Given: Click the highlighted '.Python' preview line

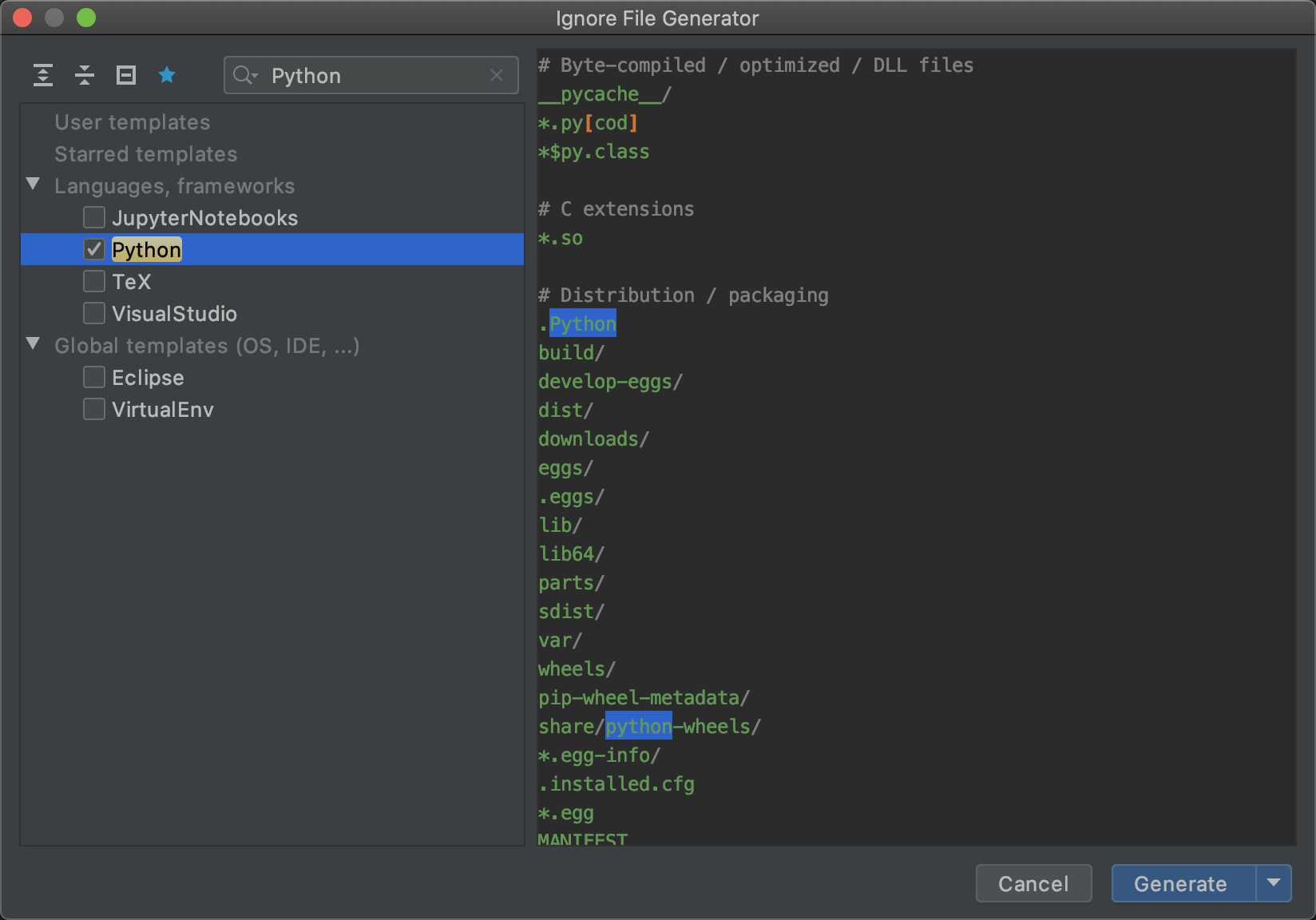Looking at the screenshot, I should tap(577, 324).
